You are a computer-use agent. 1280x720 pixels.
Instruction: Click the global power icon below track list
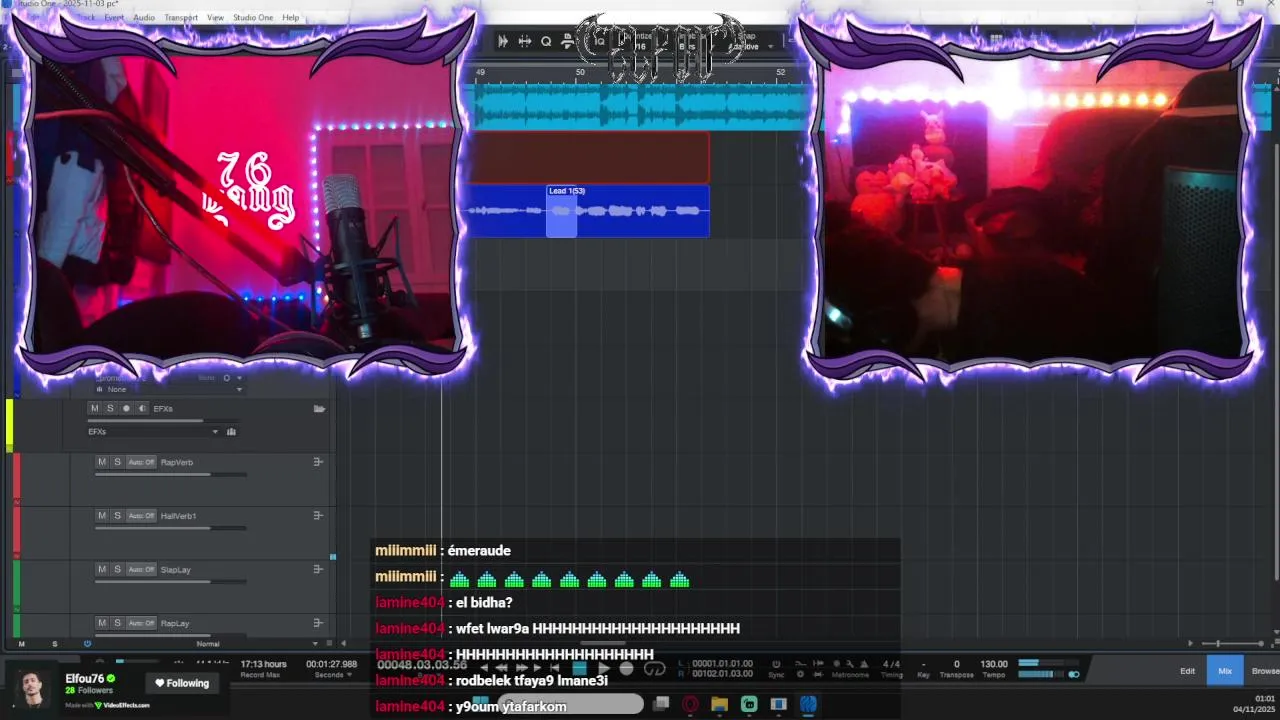(x=87, y=644)
